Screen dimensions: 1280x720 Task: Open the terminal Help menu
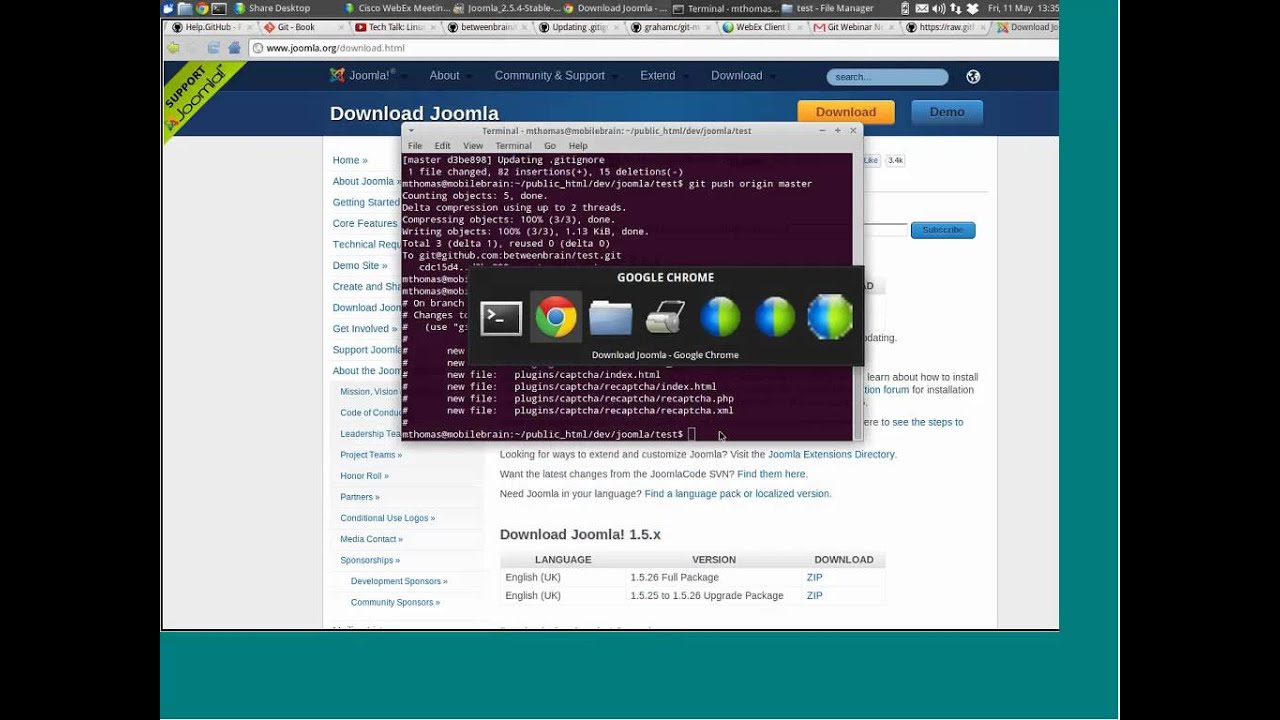click(578, 146)
